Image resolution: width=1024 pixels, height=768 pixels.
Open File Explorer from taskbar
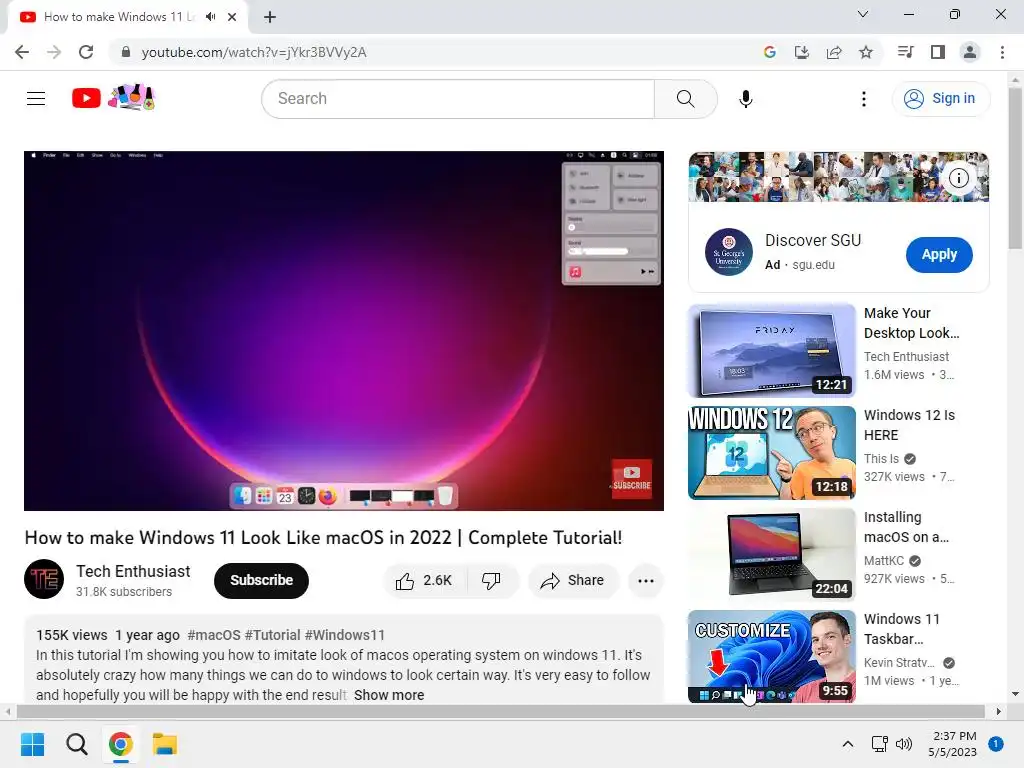165,744
